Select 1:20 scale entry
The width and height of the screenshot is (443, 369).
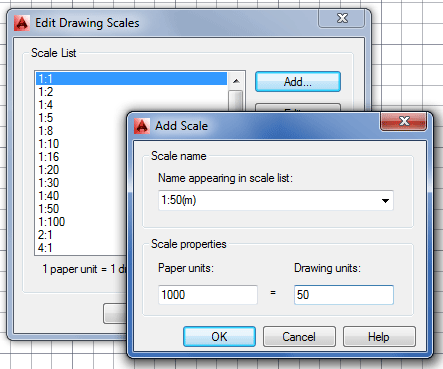tap(49, 170)
